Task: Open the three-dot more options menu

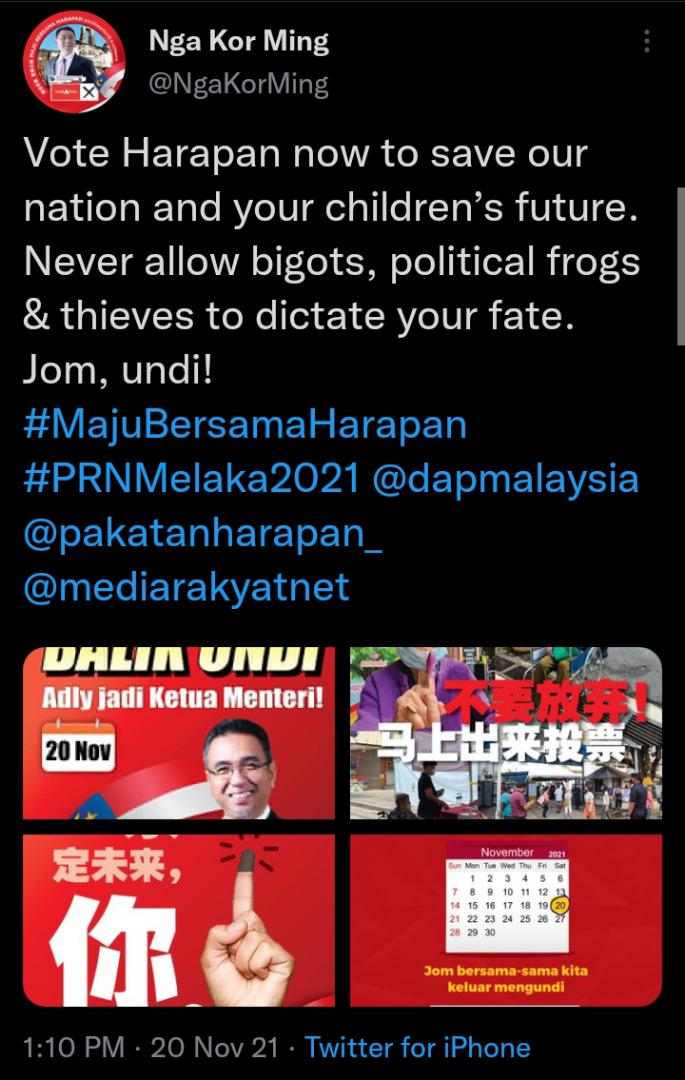Action: [x=646, y=41]
